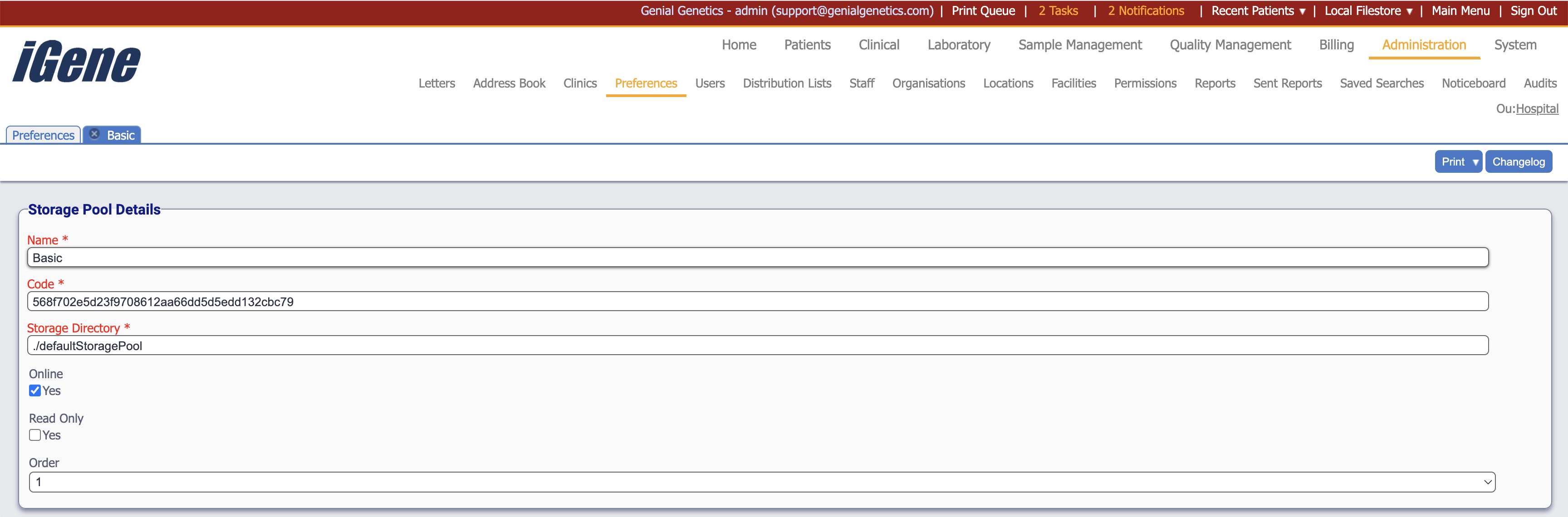Expand Local Filestore menu

click(x=1368, y=11)
